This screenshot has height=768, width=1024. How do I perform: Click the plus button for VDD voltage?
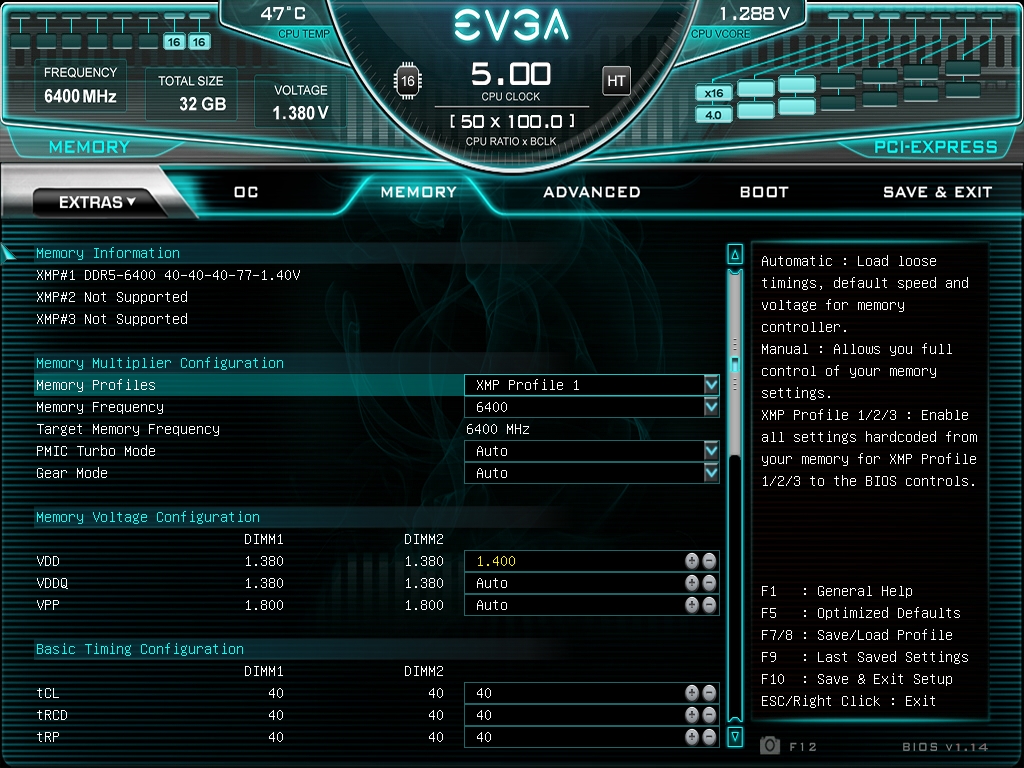692,560
